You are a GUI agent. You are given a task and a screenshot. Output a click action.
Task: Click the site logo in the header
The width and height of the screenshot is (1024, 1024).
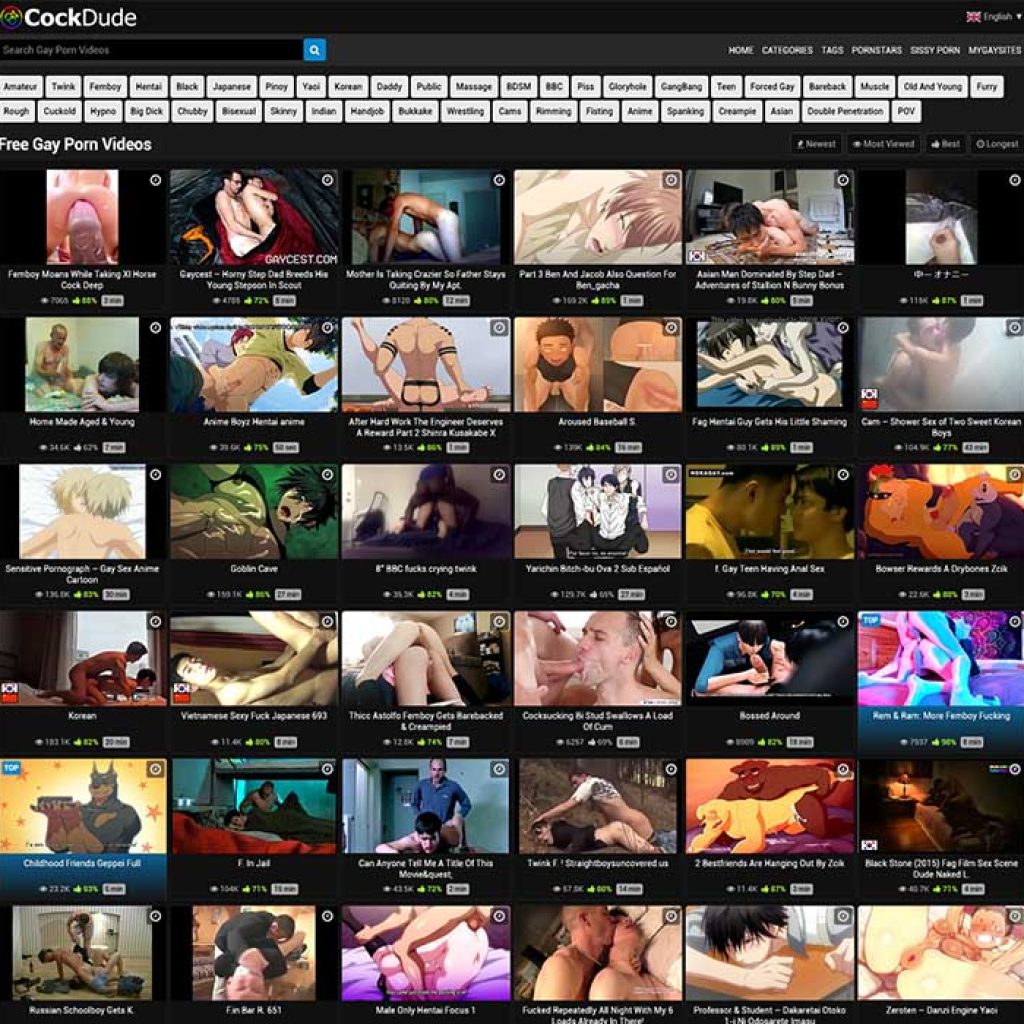(68, 17)
